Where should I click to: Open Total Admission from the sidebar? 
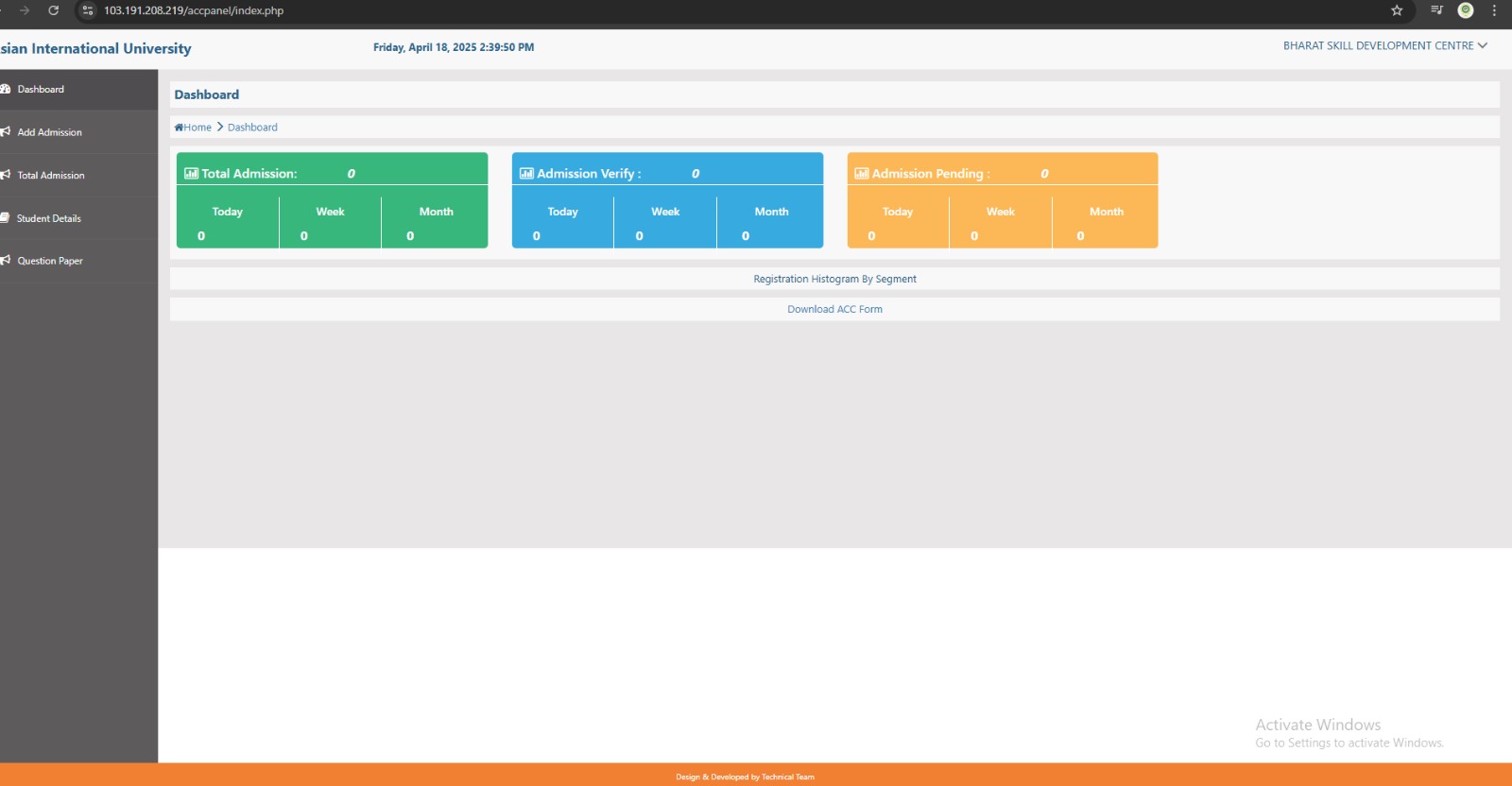tap(78, 175)
